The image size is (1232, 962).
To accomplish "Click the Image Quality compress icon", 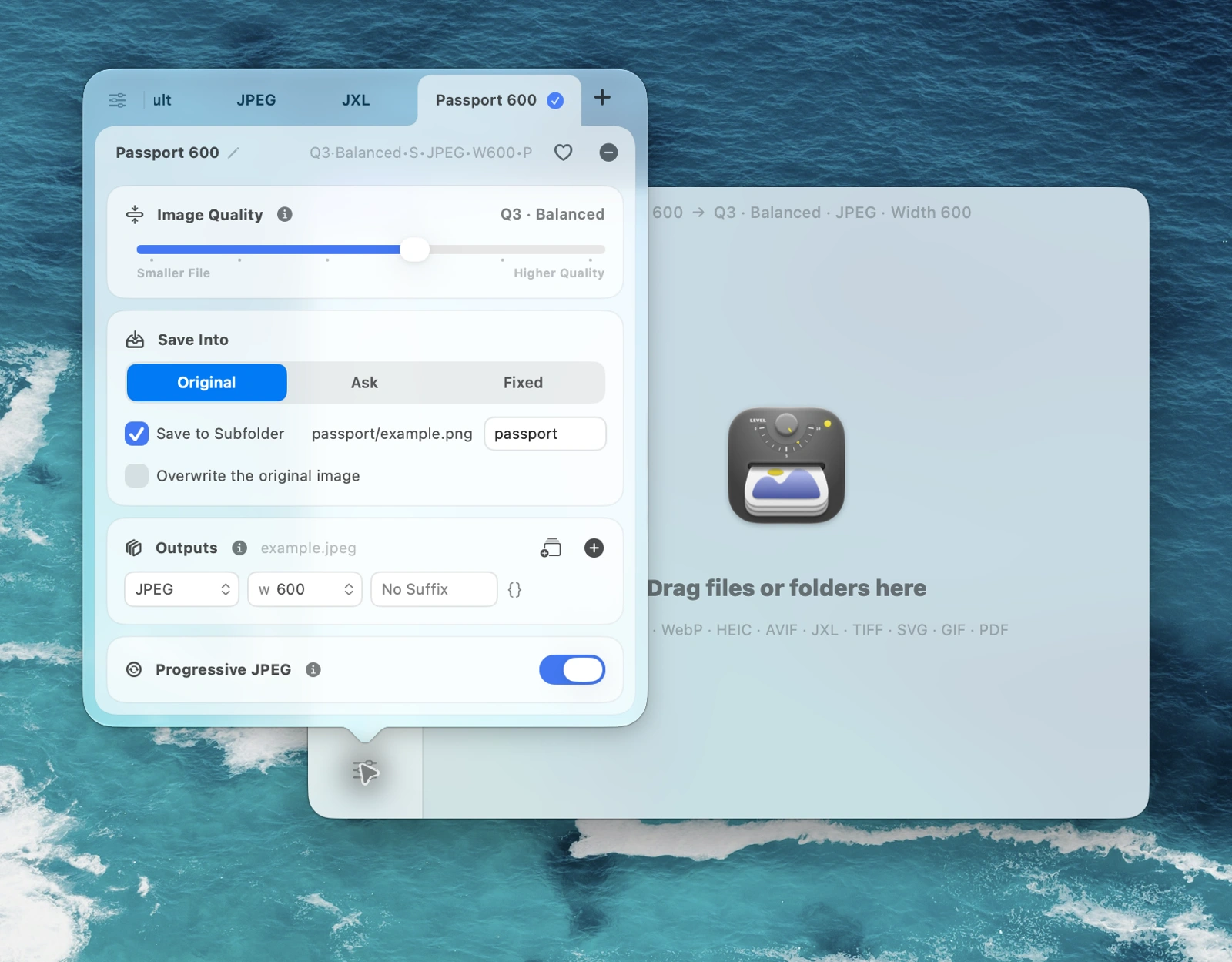I will click(x=135, y=214).
